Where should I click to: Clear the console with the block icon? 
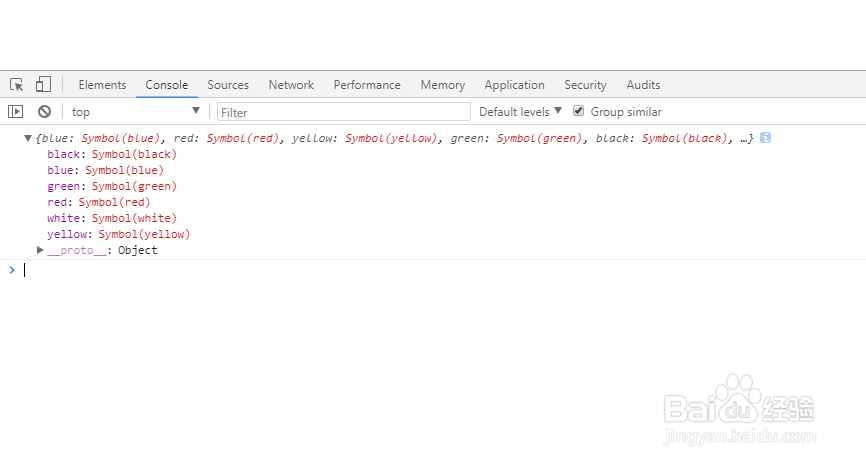(x=44, y=112)
